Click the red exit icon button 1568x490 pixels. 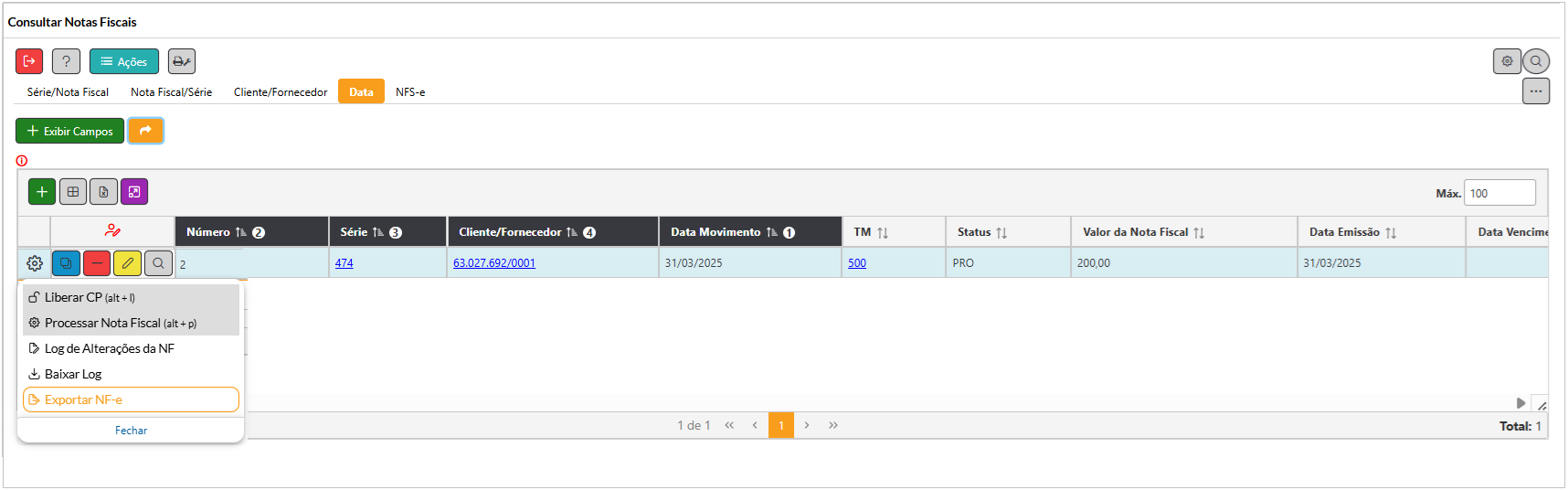[x=29, y=61]
